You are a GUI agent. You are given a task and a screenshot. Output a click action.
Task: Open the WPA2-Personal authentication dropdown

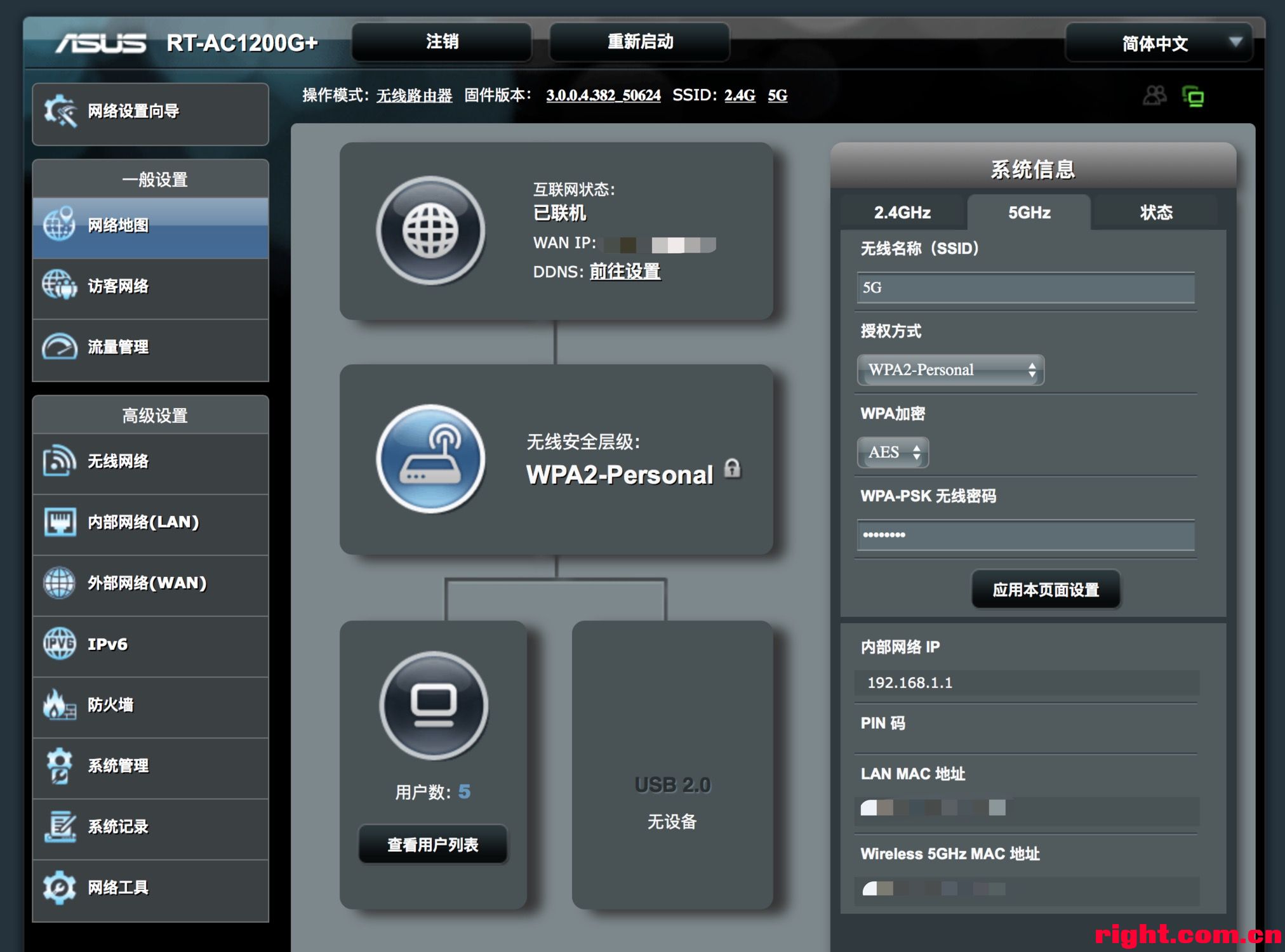(x=950, y=370)
